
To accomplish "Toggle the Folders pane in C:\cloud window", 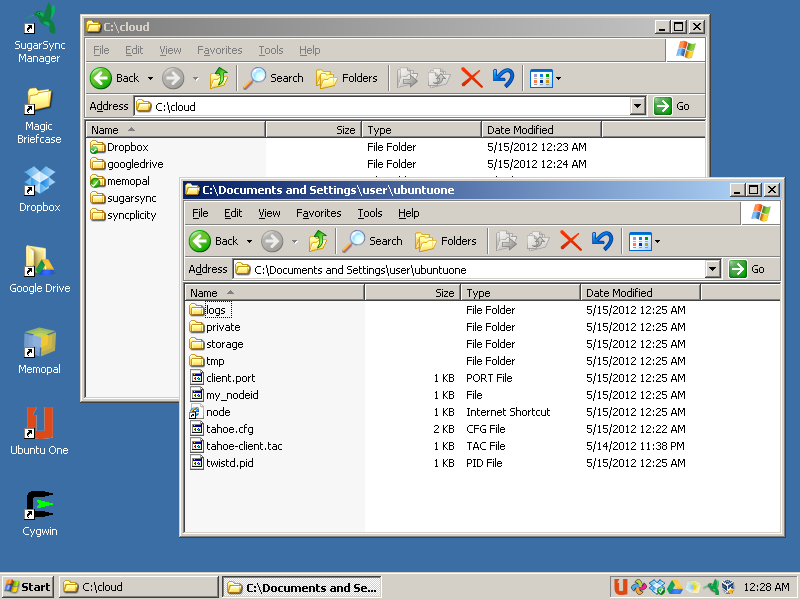I will (x=347, y=78).
